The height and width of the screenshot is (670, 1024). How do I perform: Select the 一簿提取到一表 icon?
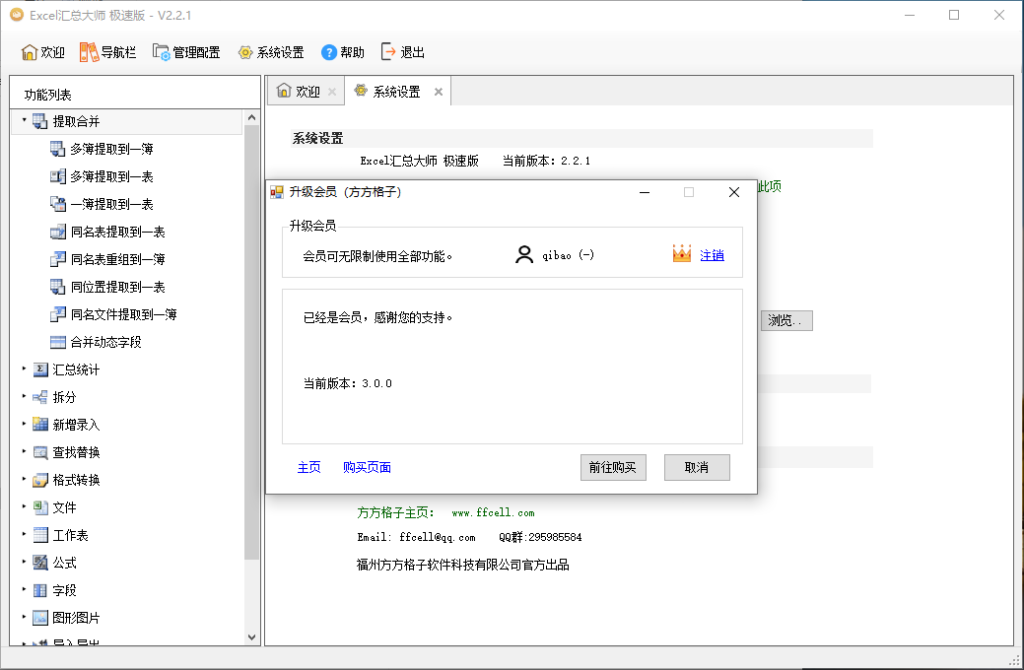tap(57, 204)
